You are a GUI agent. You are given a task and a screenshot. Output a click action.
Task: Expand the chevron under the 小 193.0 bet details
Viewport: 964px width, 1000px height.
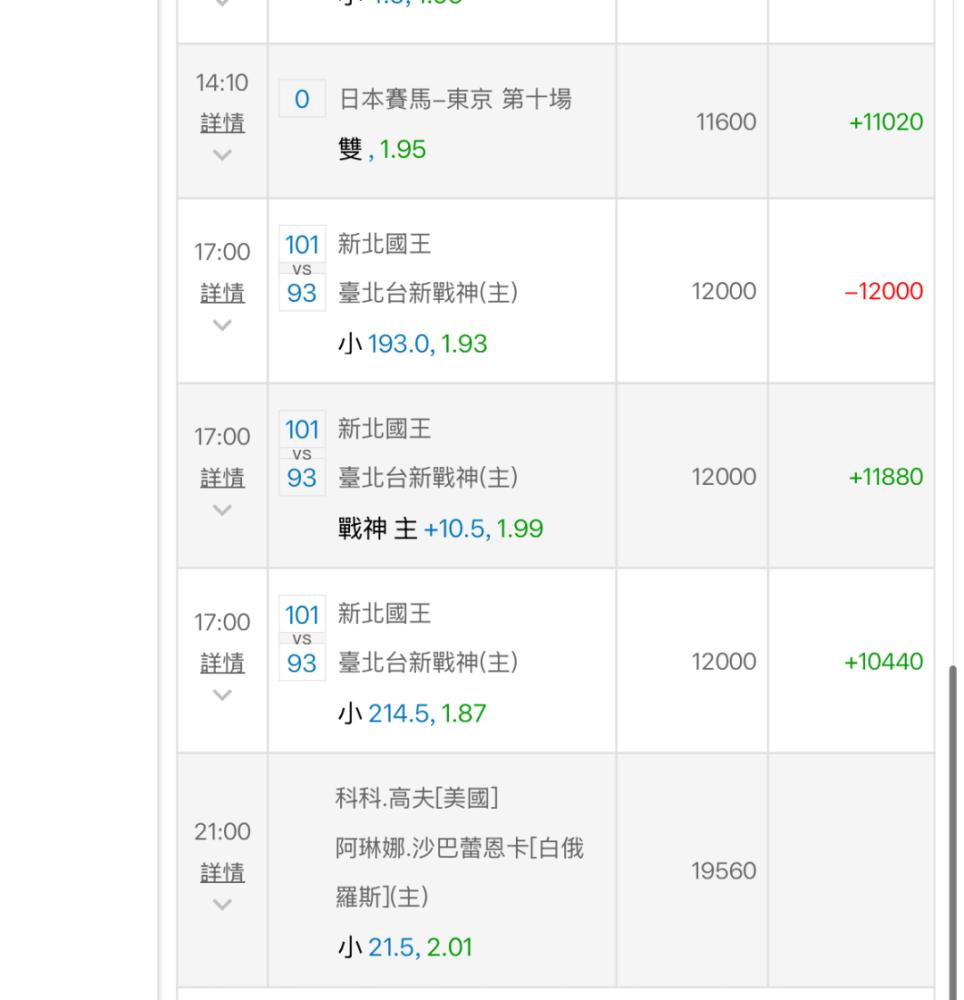222,325
